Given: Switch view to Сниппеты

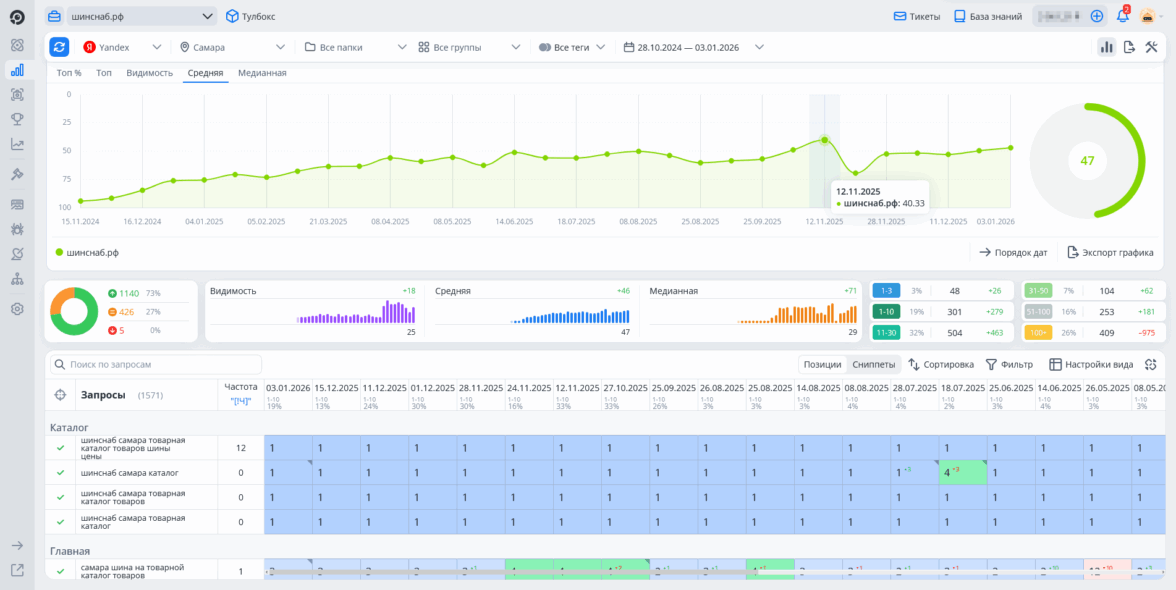Looking at the screenshot, I should coord(872,365).
